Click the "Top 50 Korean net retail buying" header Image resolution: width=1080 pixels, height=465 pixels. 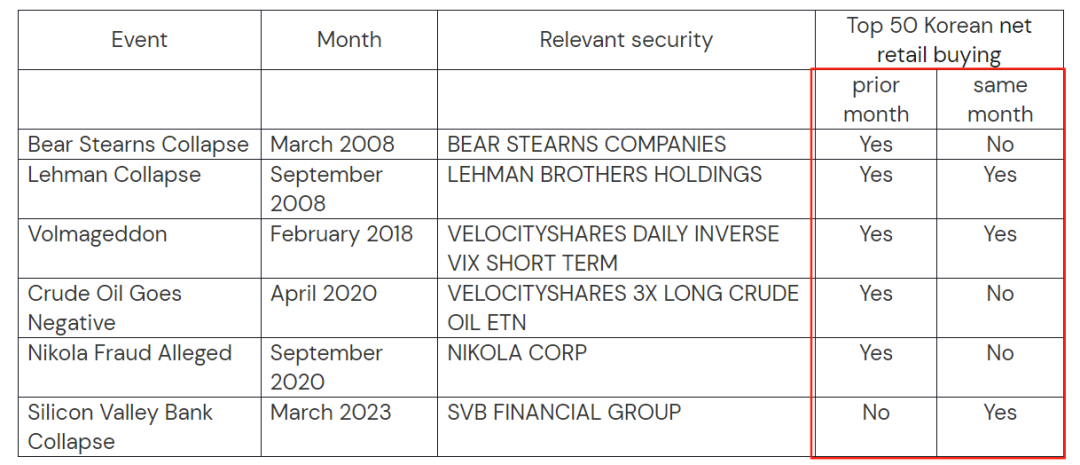click(938, 40)
